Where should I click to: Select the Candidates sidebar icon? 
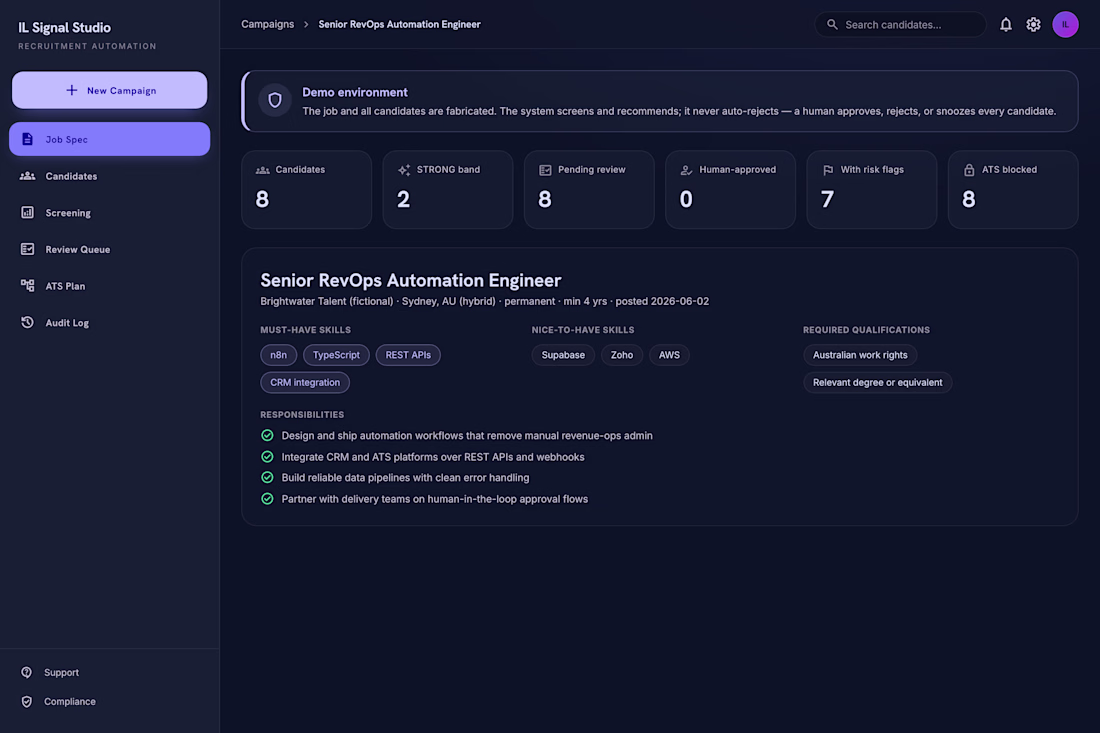click(x=27, y=176)
